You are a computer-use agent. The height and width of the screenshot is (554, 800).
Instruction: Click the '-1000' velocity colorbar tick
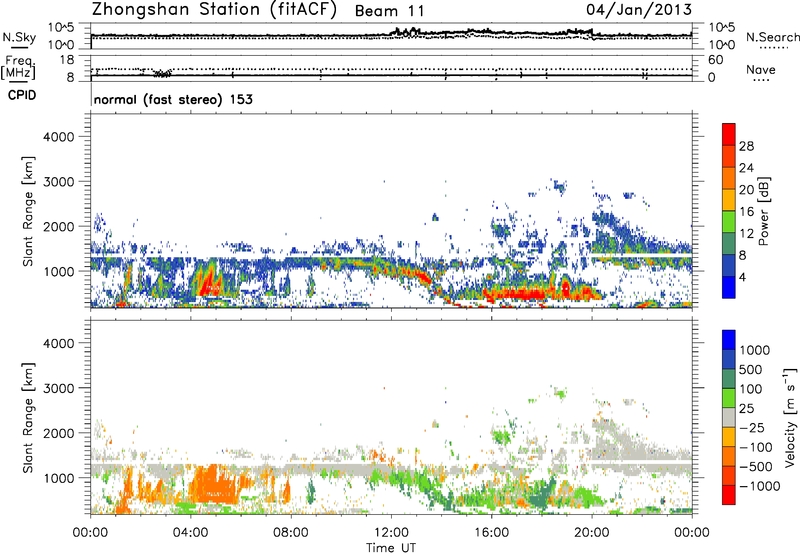pos(759,486)
